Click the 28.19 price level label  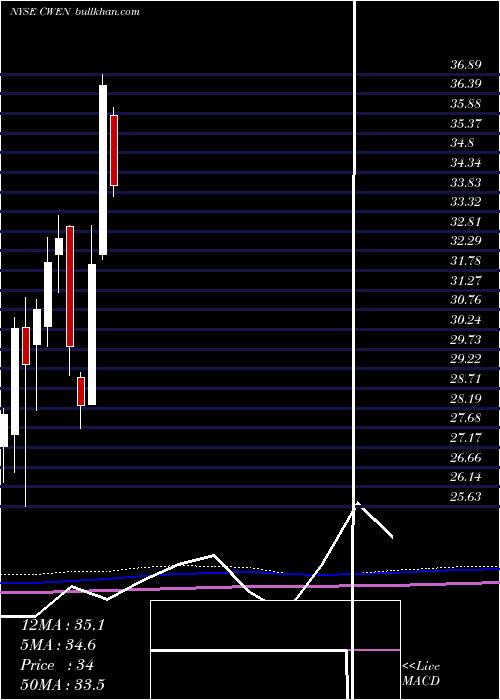coord(466,399)
